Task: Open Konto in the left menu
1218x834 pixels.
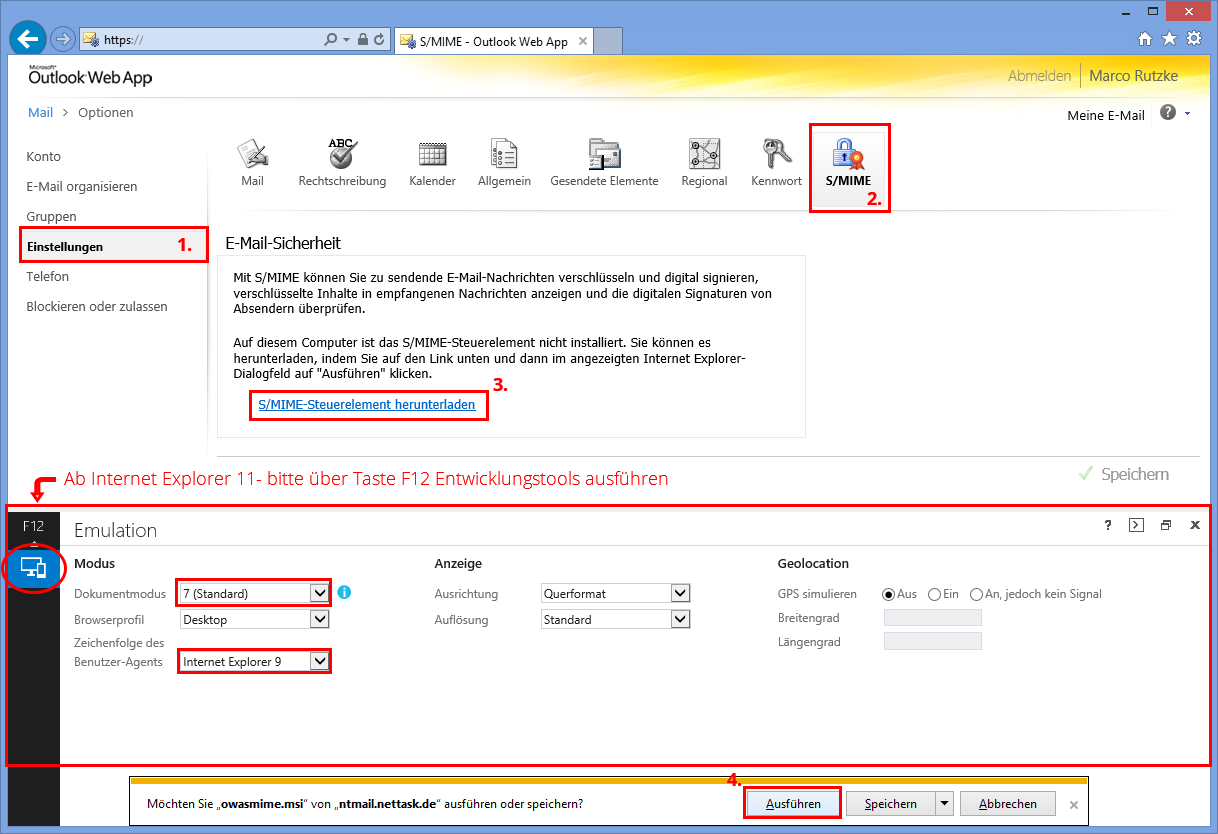Action: (43, 156)
